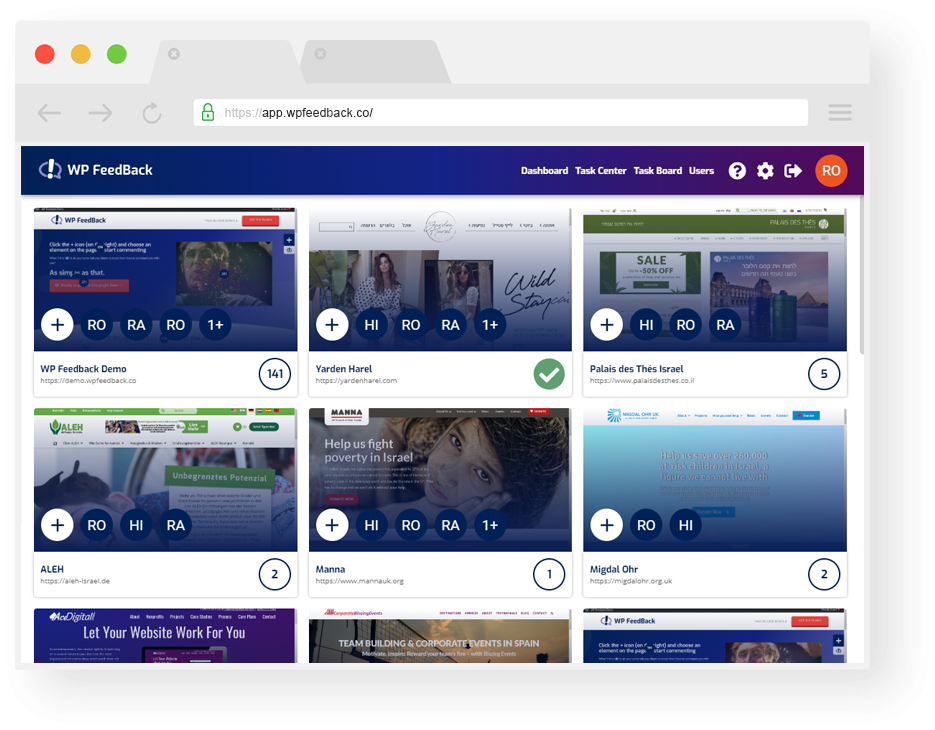Screen dimensions: 935x730
Task: Show more users on WP Feedback Demo
Action: [215, 325]
